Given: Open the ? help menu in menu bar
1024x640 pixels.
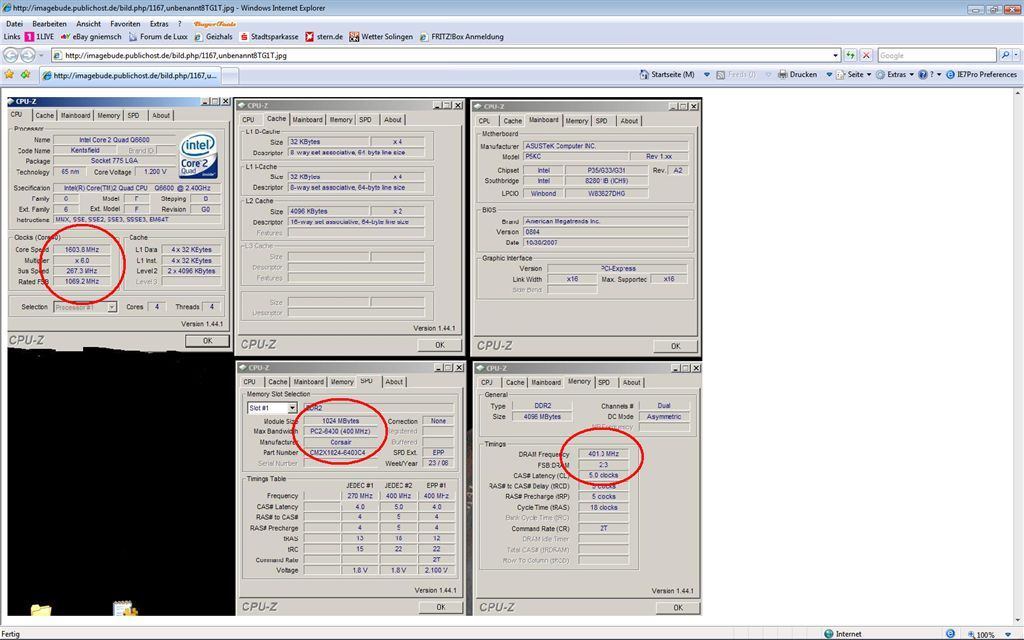Looking at the screenshot, I should click(180, 24).
